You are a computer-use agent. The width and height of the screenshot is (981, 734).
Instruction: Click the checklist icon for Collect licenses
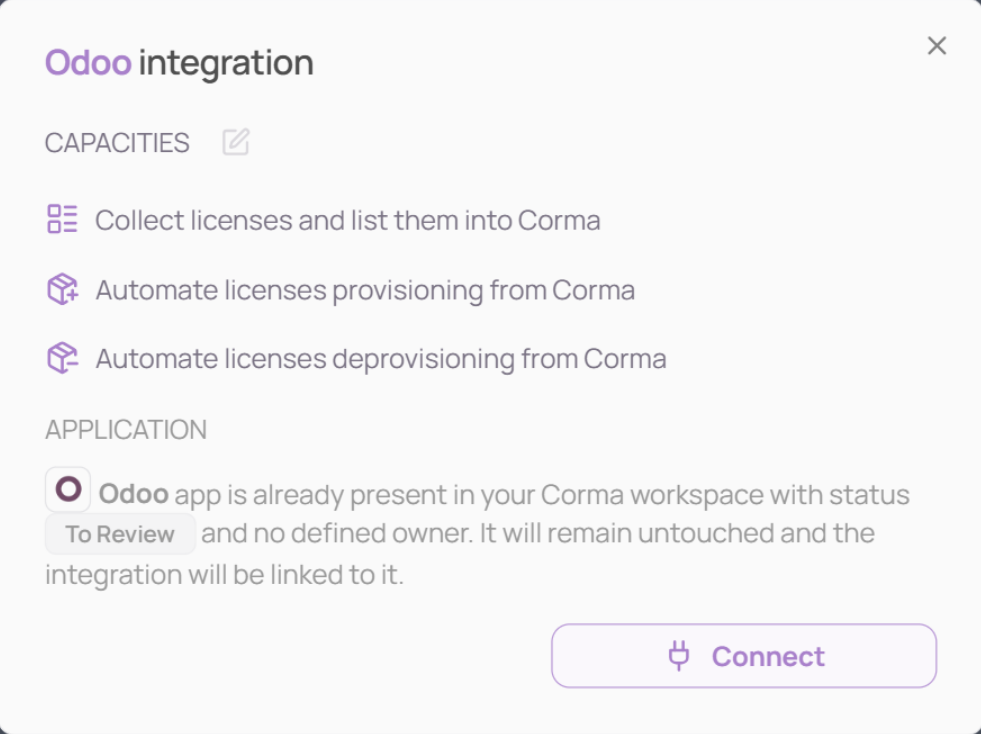point(62,219)
